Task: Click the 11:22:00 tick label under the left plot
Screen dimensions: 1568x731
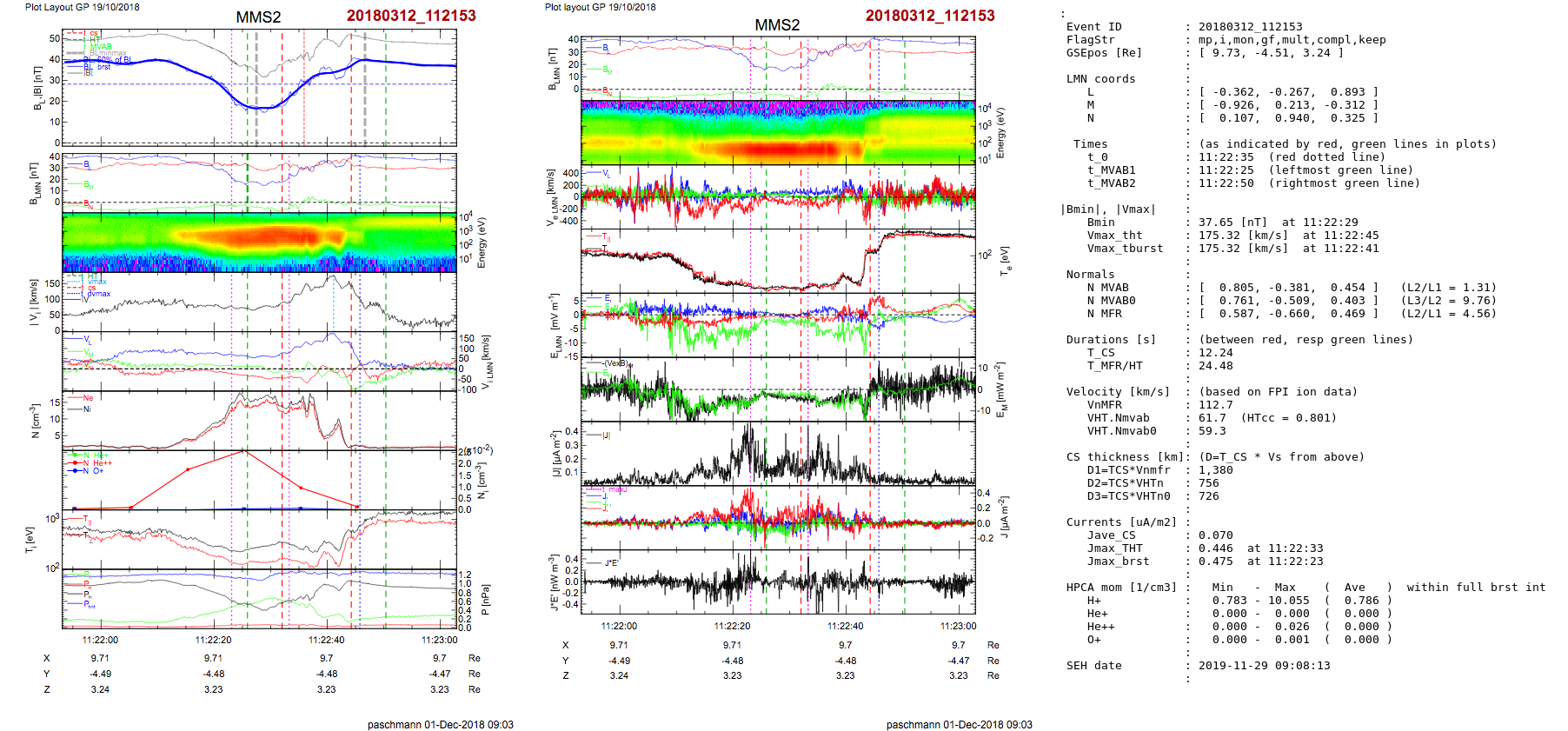Action: tap(100, 640)
